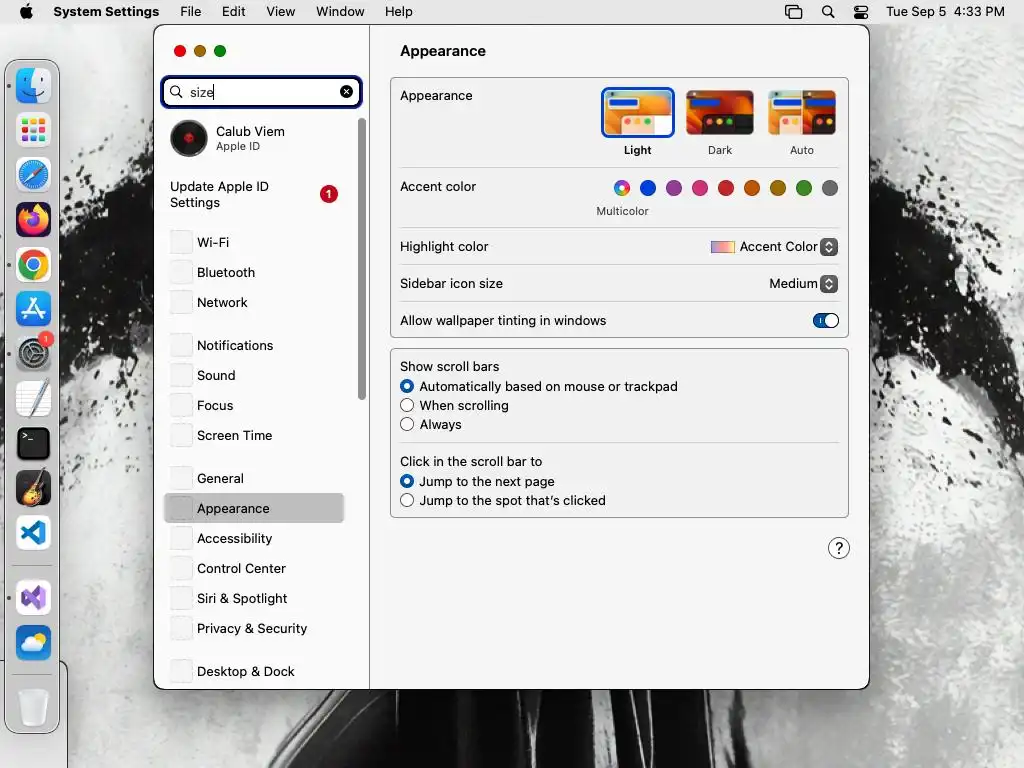Choose the Auto appearance thumbnail

point(802,112)
